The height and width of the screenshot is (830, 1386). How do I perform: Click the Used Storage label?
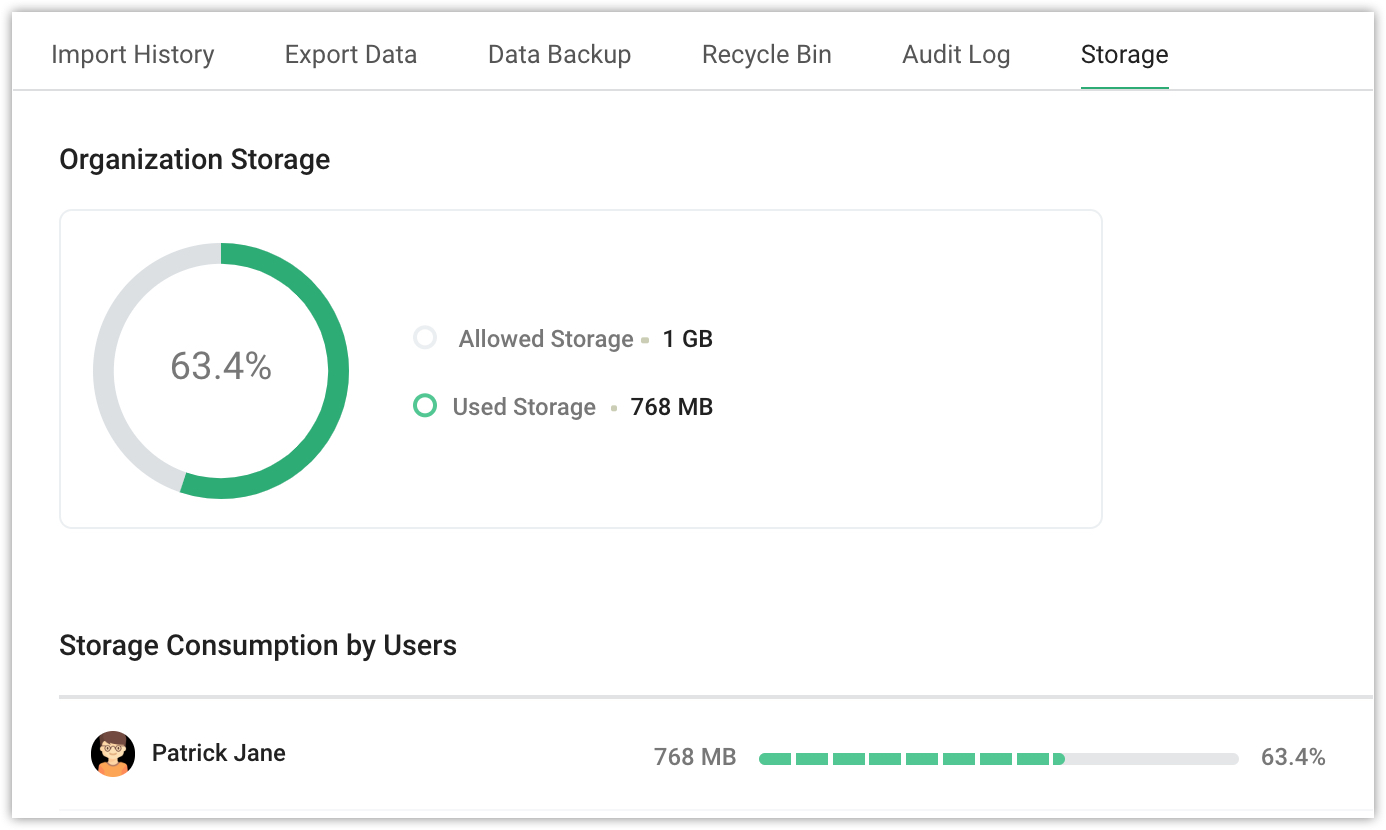(524, 407)
